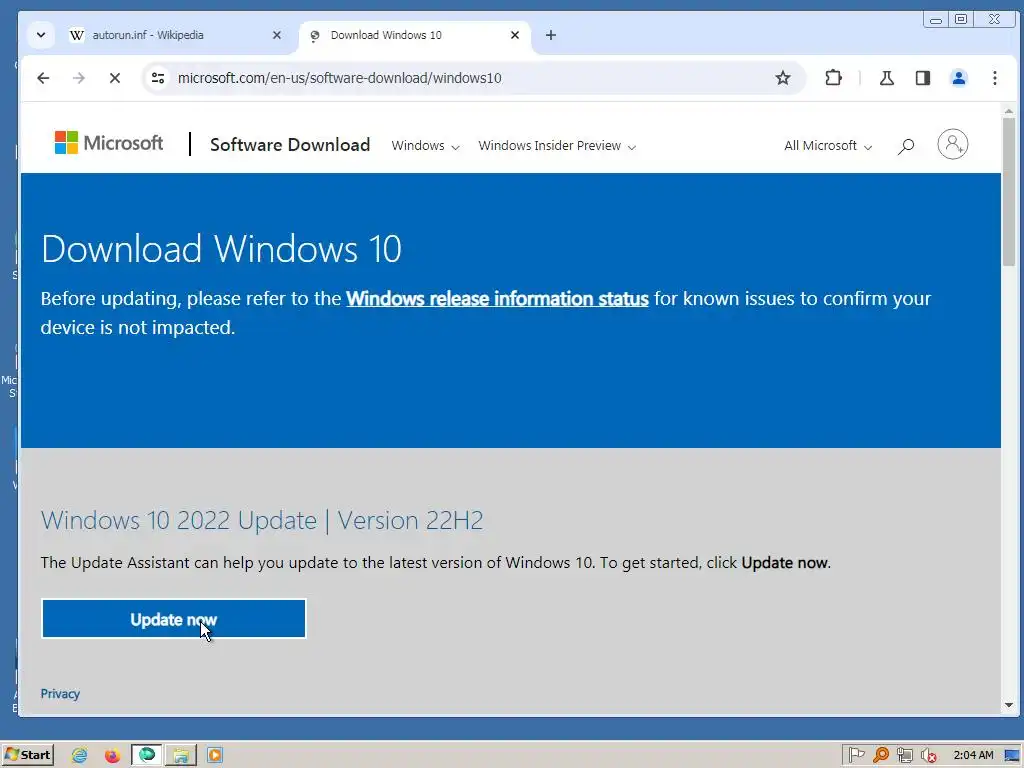
Task: Open a new browser tab
Action: click(x=551, y=35)
